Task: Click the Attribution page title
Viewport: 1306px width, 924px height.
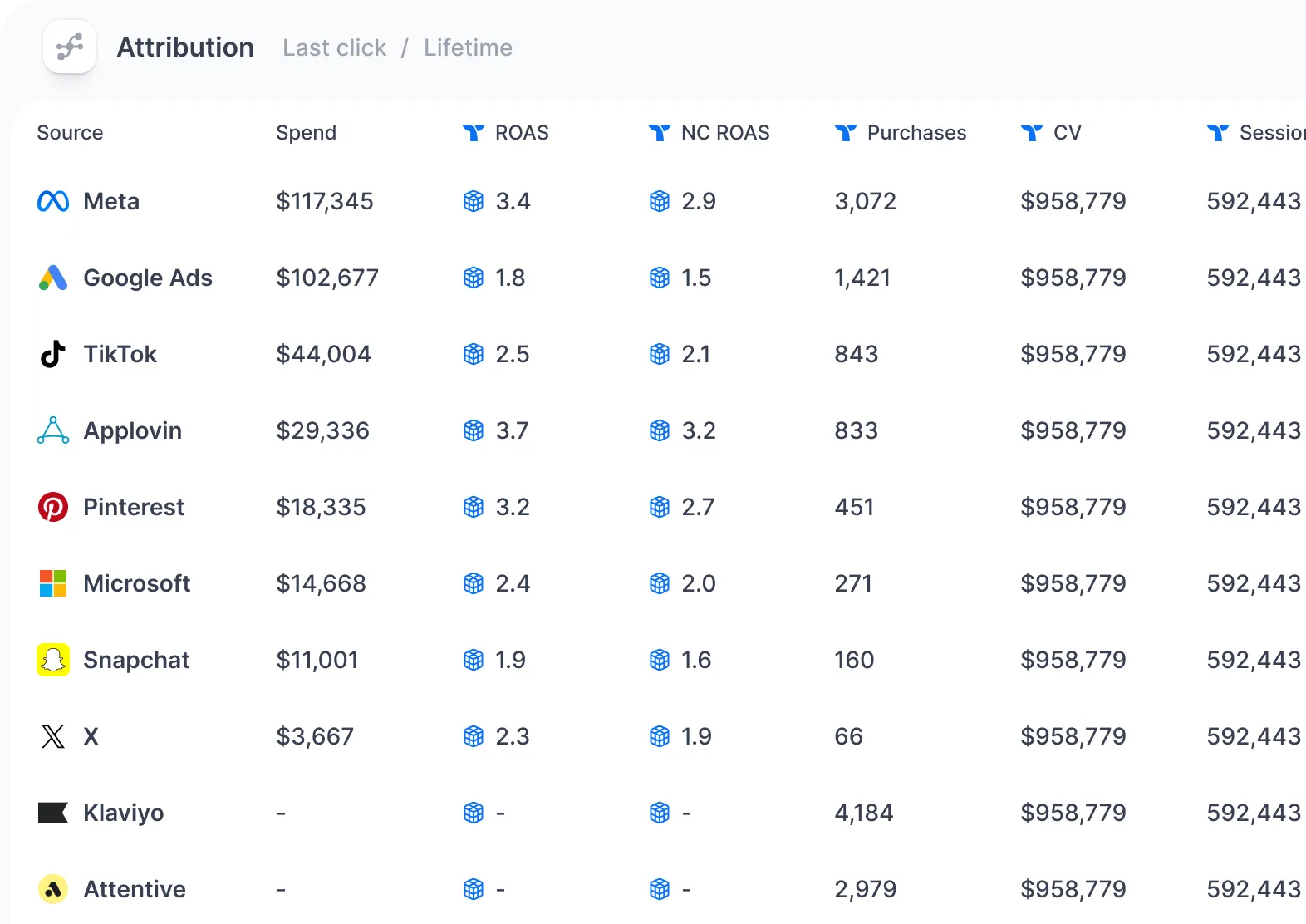Action: tap(185, 47)
